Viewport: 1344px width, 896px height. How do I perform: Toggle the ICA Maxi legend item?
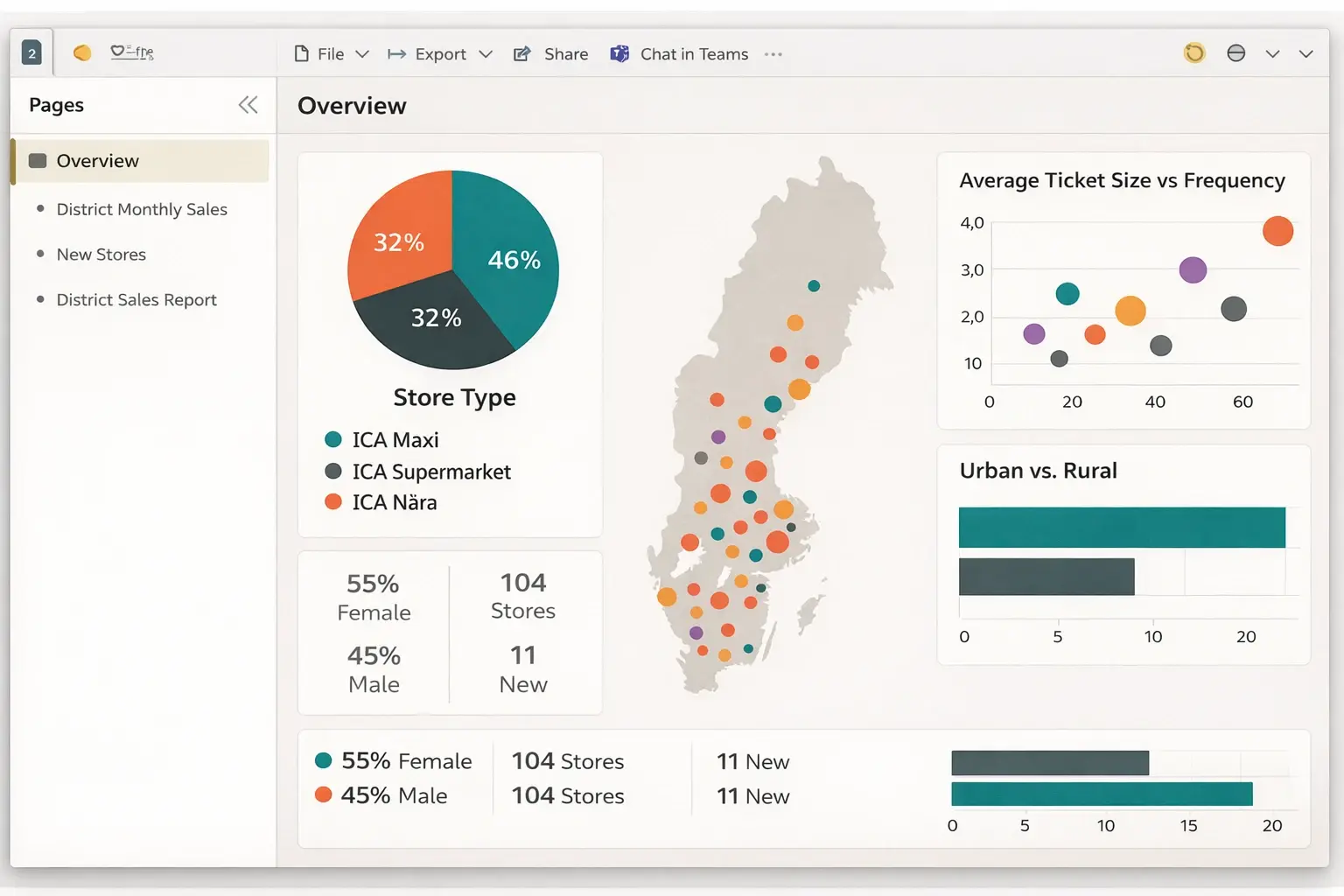(x=395, y=440)
